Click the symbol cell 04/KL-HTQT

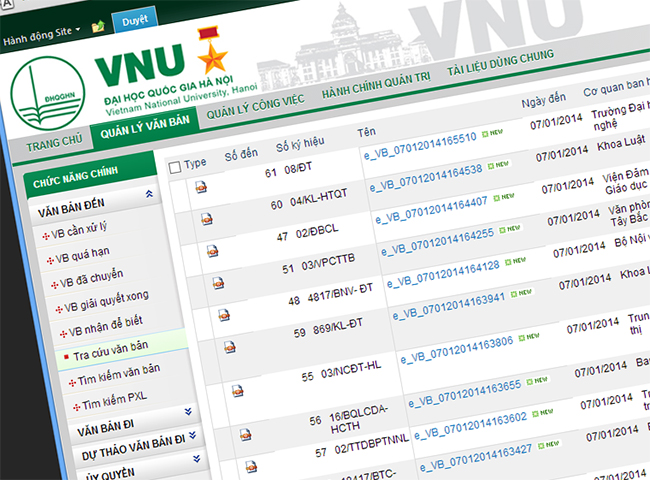click(318, 197)
